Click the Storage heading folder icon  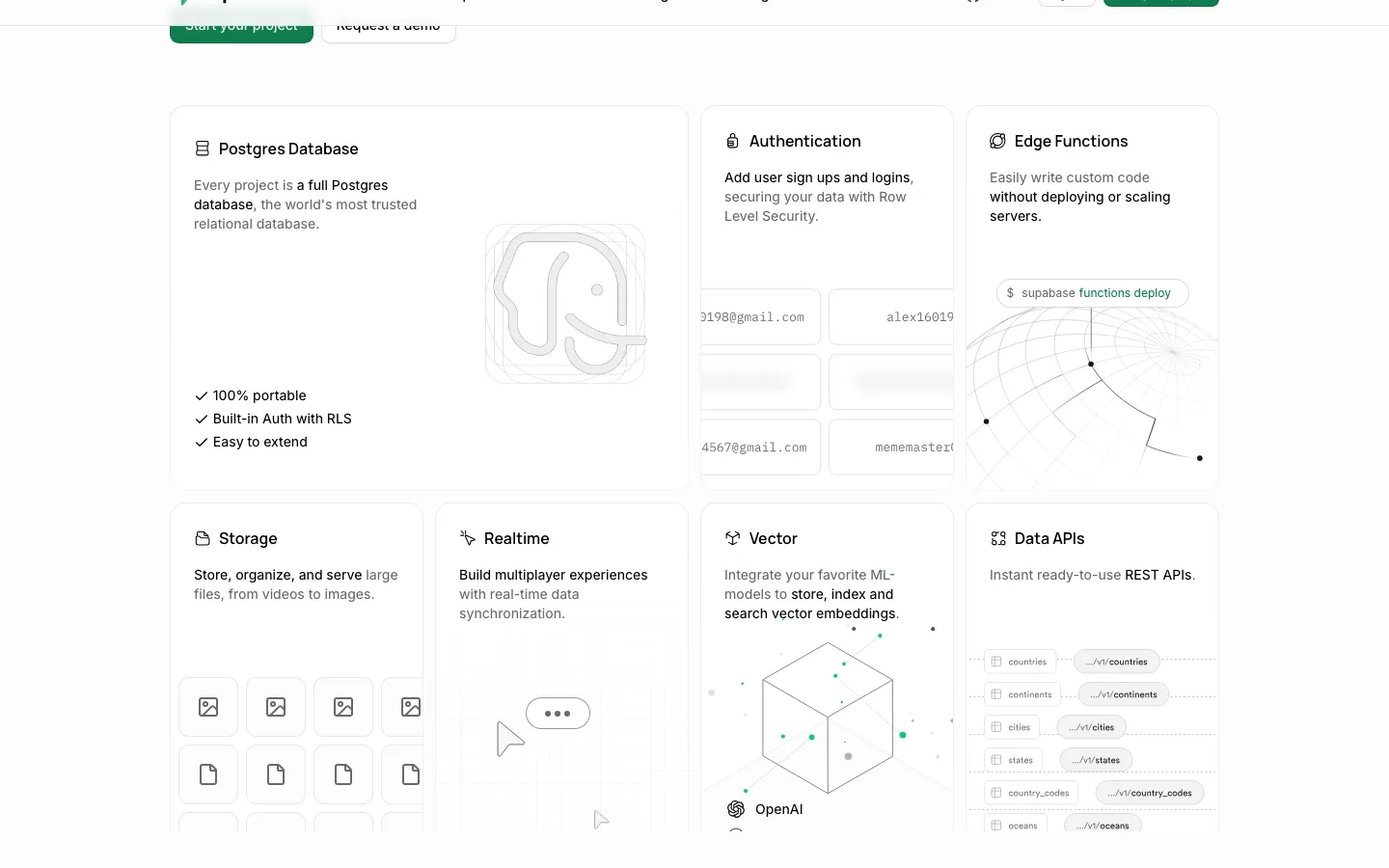[x=203, y=538]
